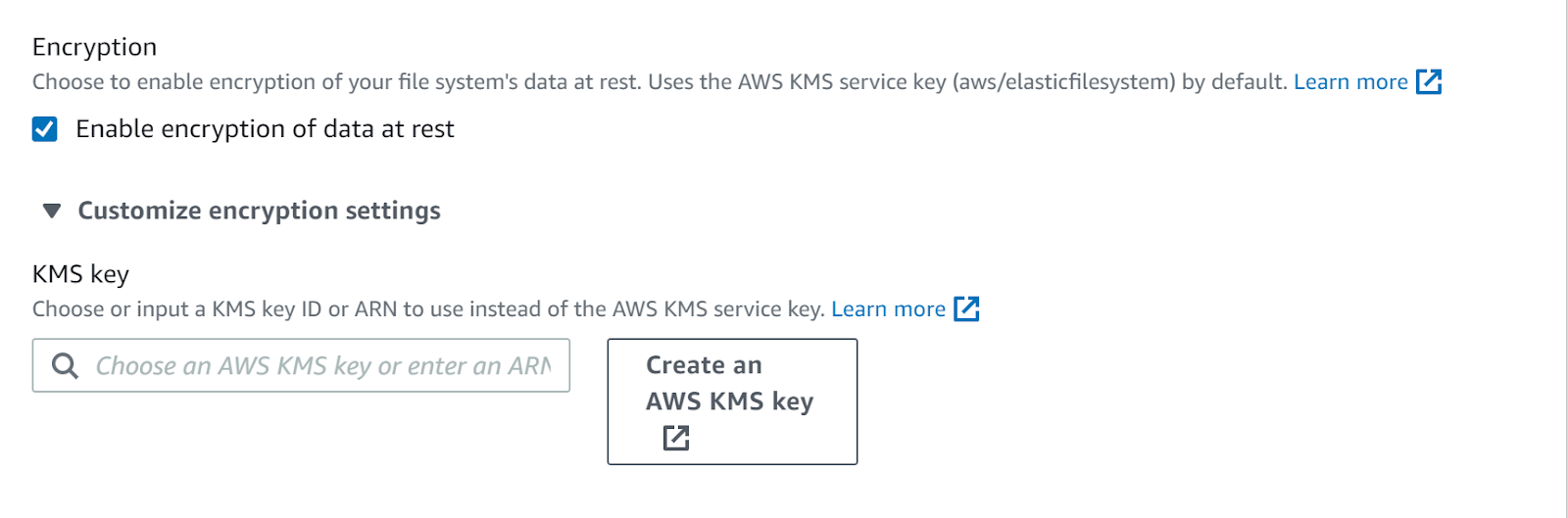Click the 'Choose or input a KMS key ID' description
1568x518 pixels.
tap(294, 309)
